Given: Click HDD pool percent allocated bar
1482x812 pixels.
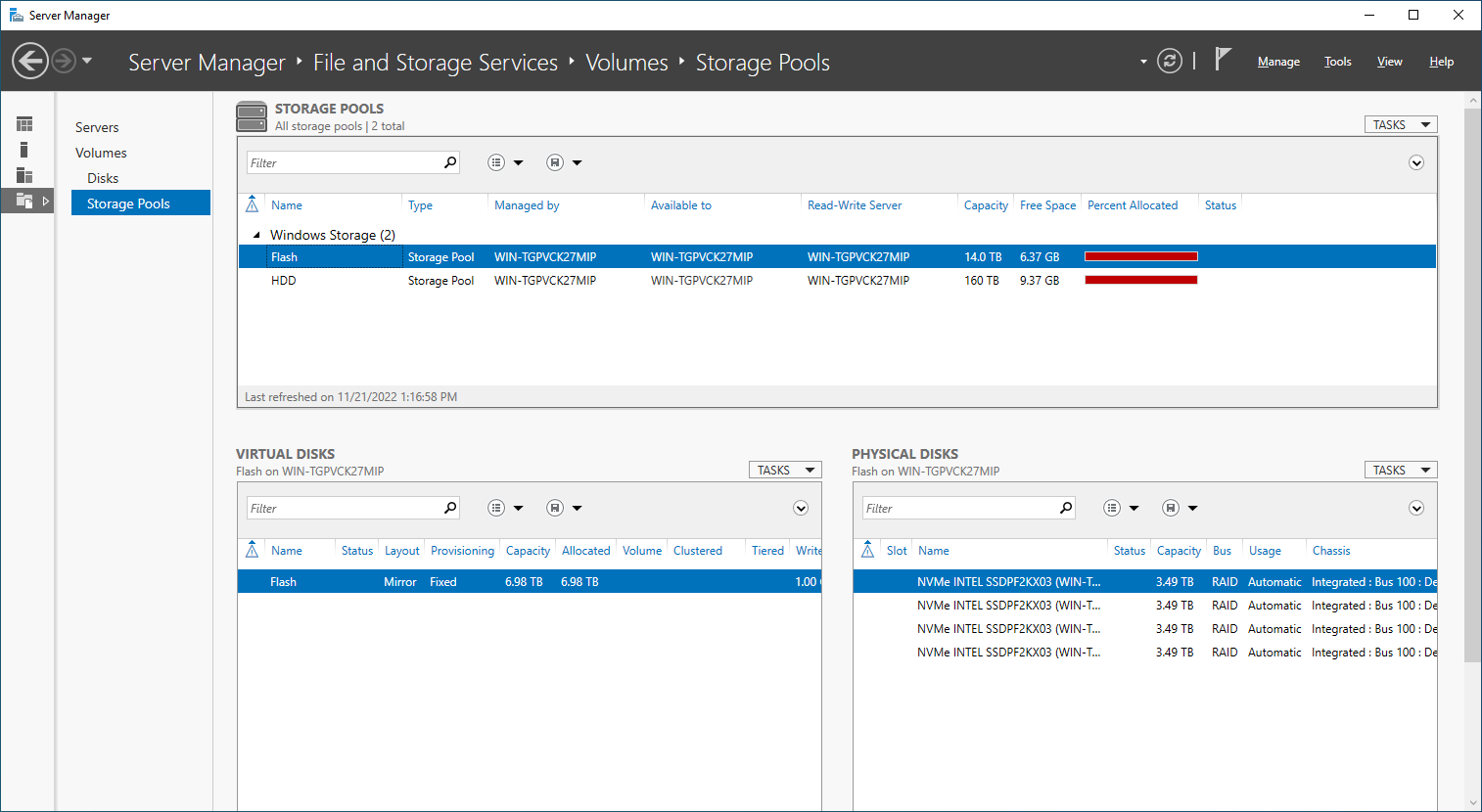Looking at the screenshot, I should pyautogui.click(x=1141, y=280).
